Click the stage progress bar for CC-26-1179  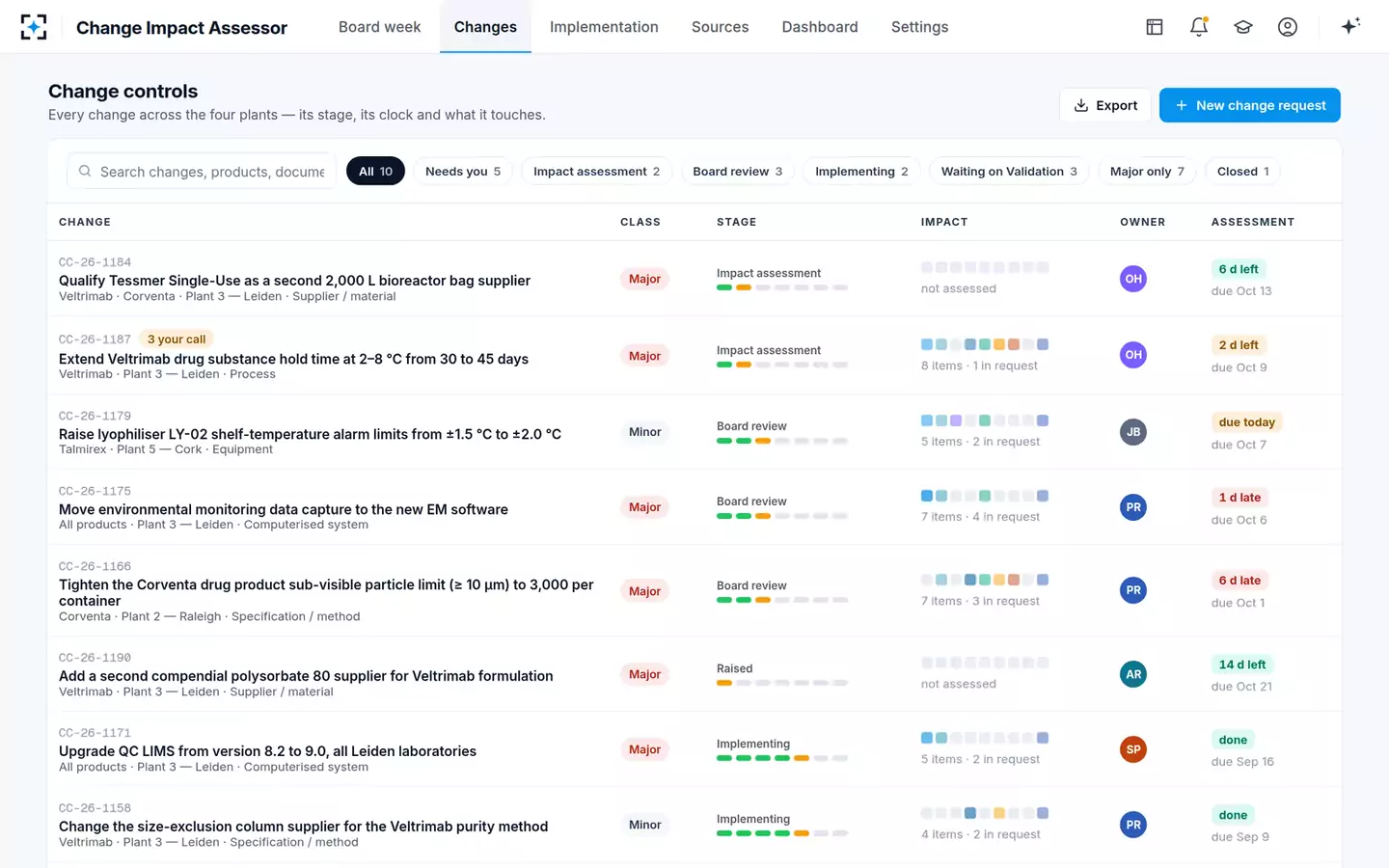782,442
